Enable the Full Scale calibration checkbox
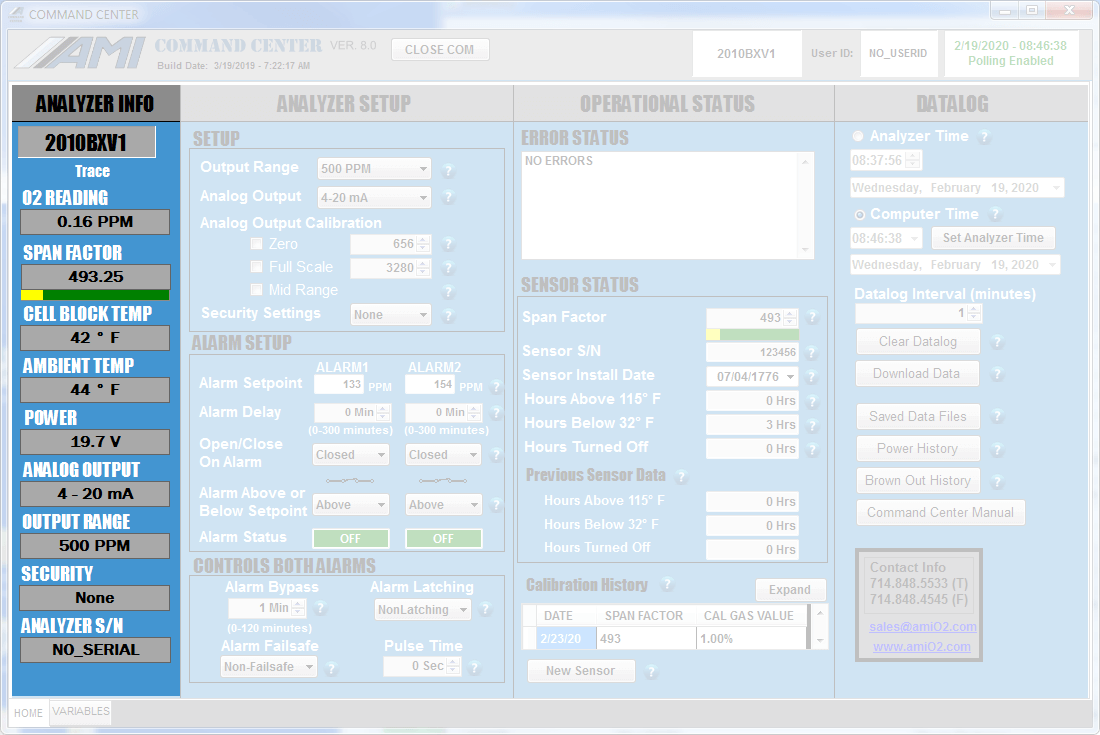This screenshot has width=1100, height=735. point(257,267)
